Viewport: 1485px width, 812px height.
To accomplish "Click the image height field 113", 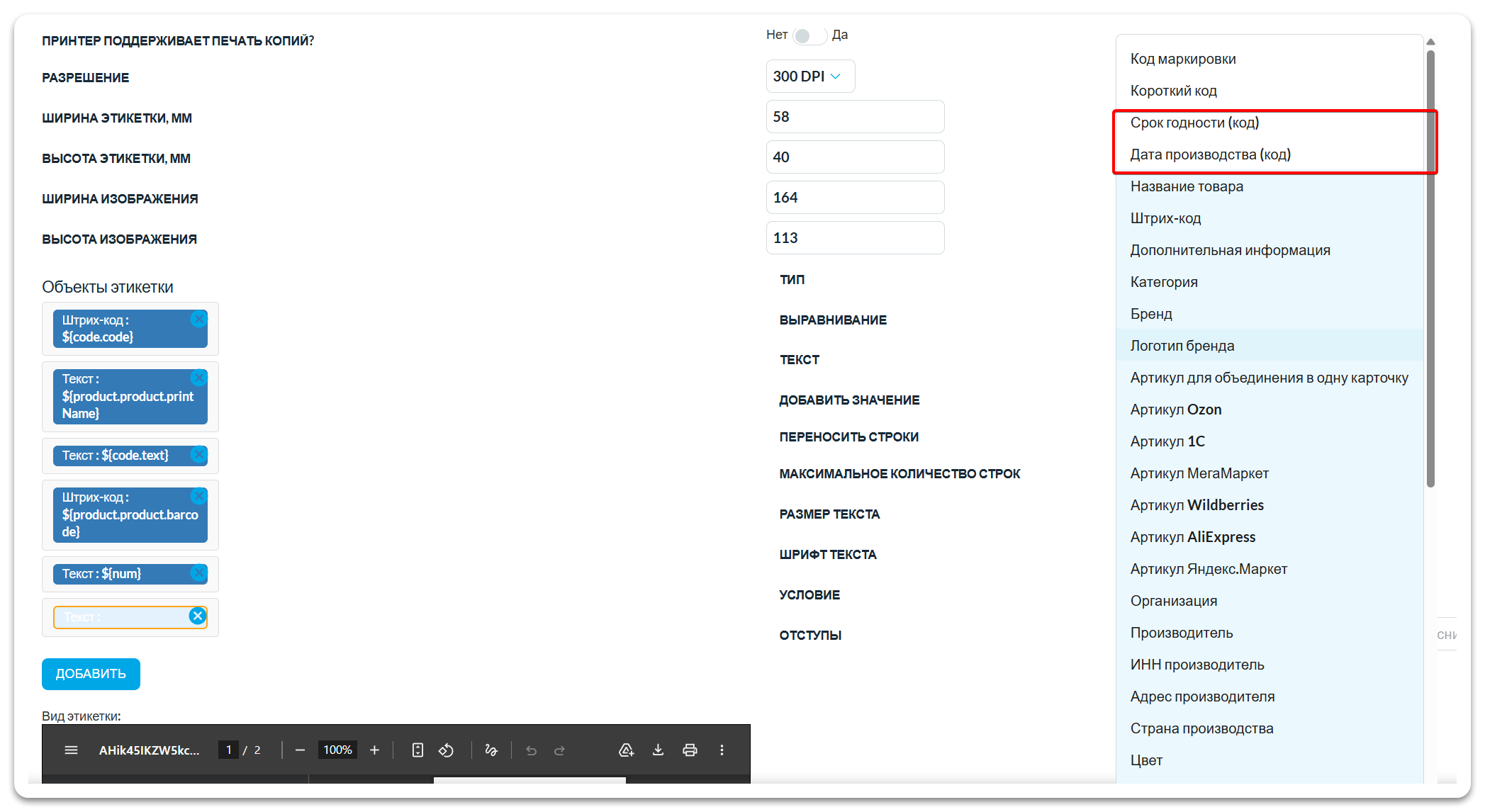I will (855, 237).
